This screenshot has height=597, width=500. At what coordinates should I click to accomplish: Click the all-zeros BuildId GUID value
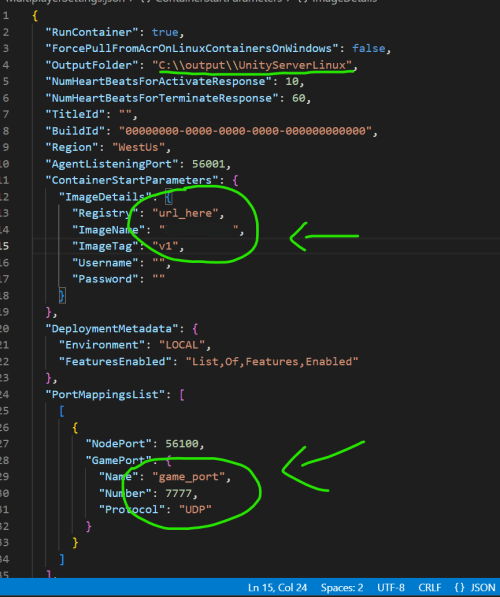(x=246, y=131)
